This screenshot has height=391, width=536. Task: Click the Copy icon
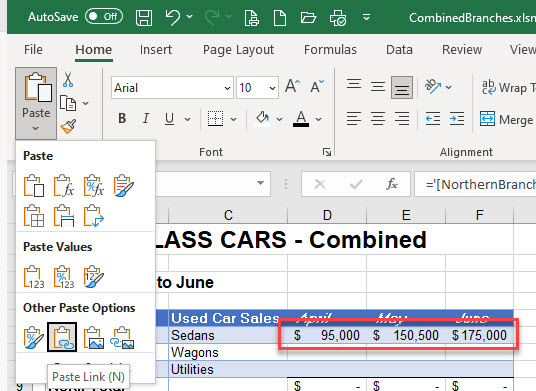point(68,103)
